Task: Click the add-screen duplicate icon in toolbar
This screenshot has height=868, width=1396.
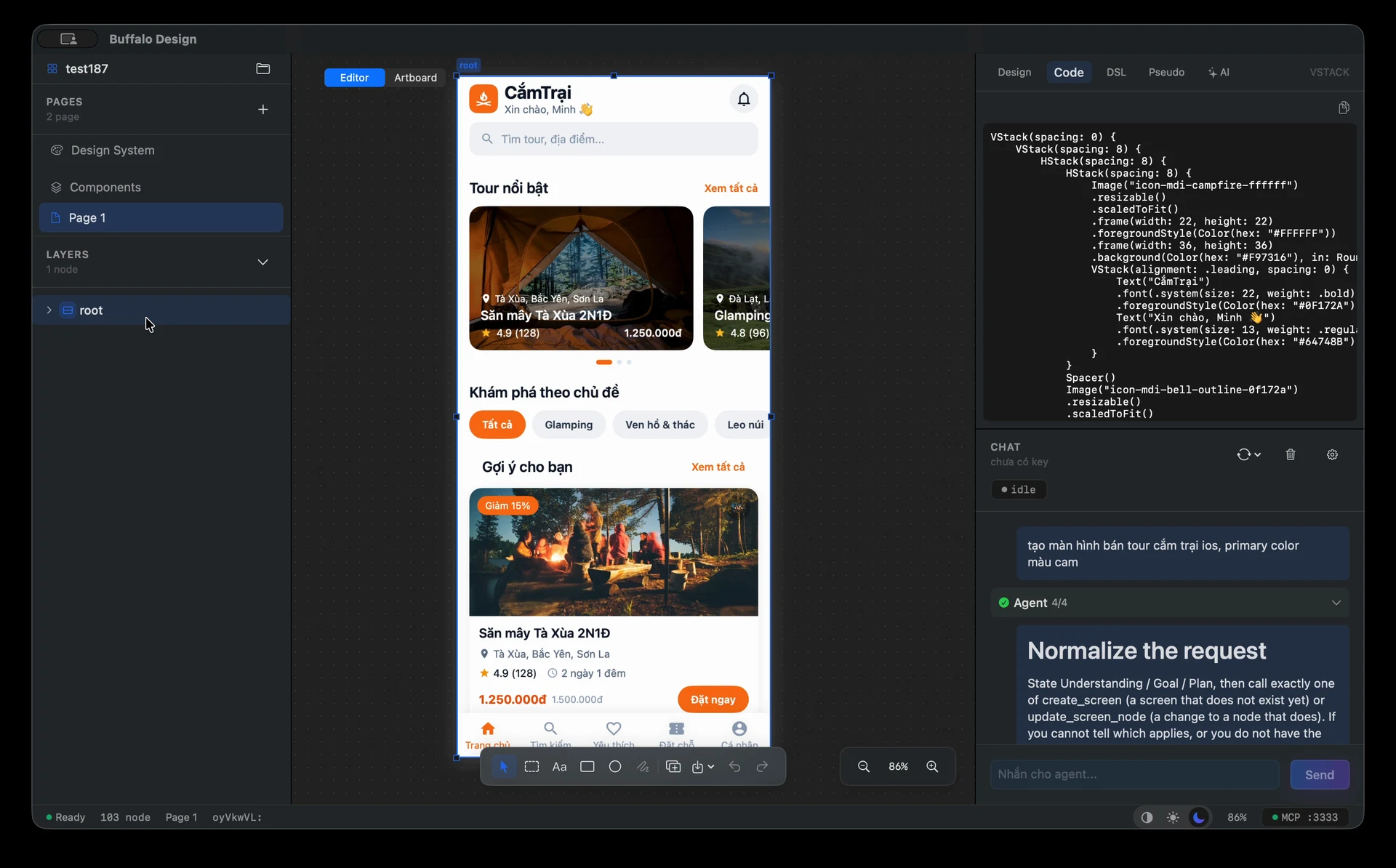Action: (673, 766)
